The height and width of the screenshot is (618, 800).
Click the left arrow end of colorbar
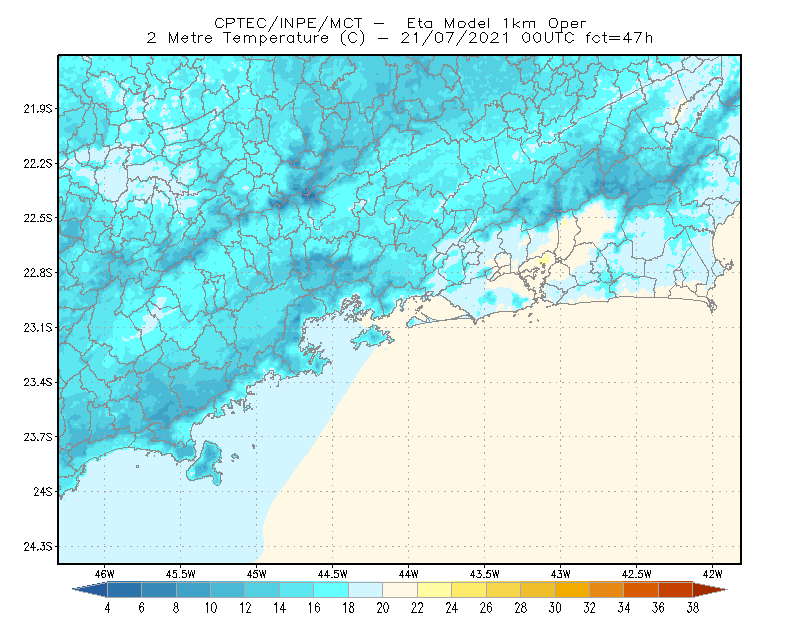(90, 590)
